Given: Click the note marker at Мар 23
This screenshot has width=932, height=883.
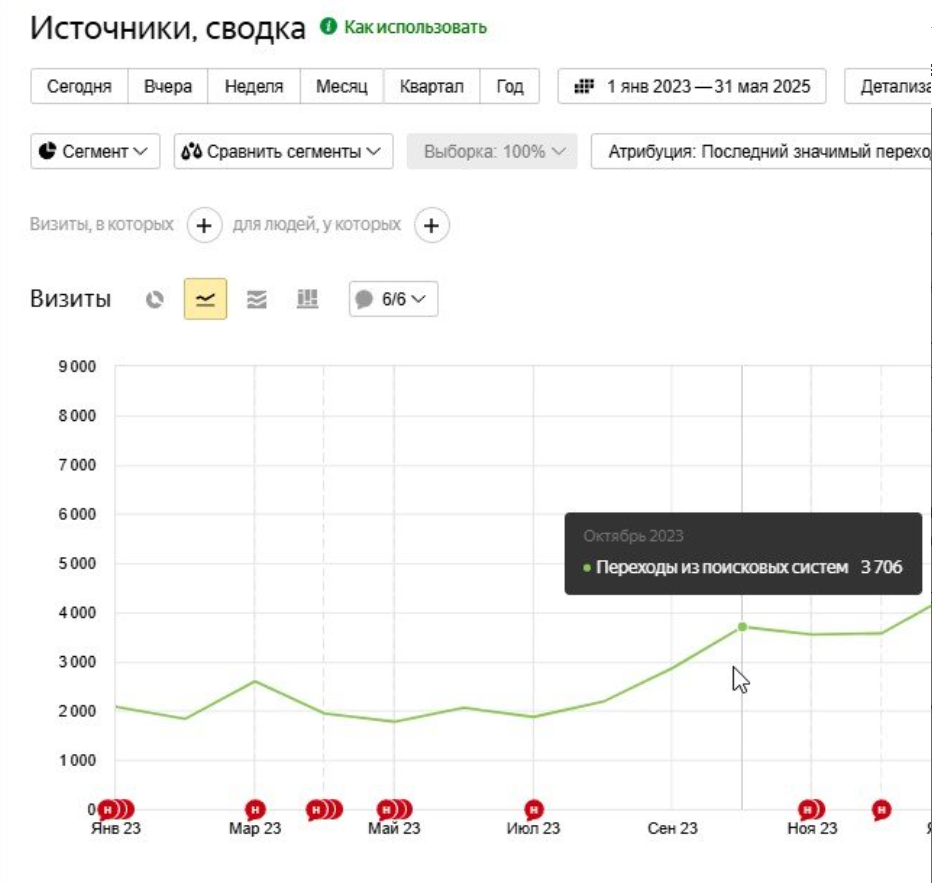Looking at the screenshot, I should coord(255,809).
